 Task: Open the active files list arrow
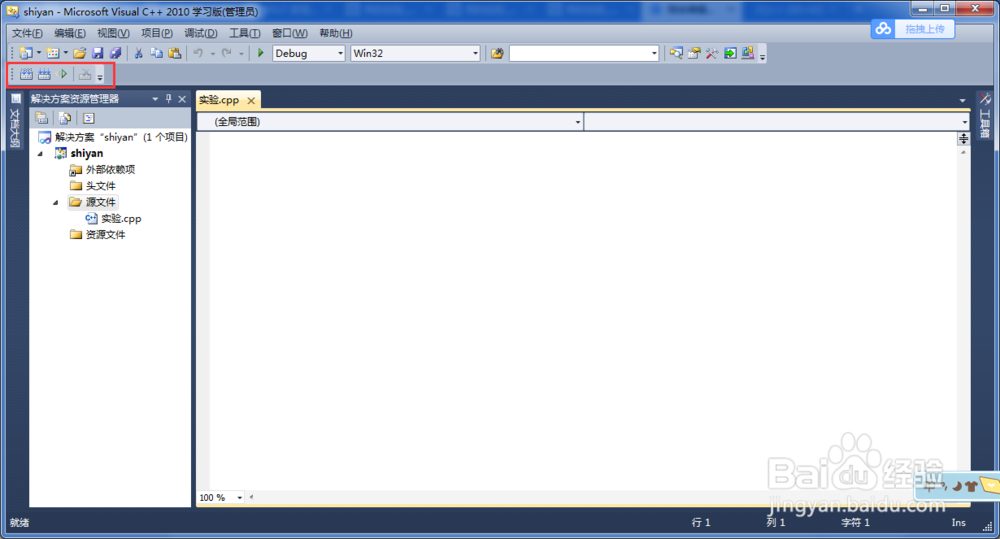click(x=962, y=100)
